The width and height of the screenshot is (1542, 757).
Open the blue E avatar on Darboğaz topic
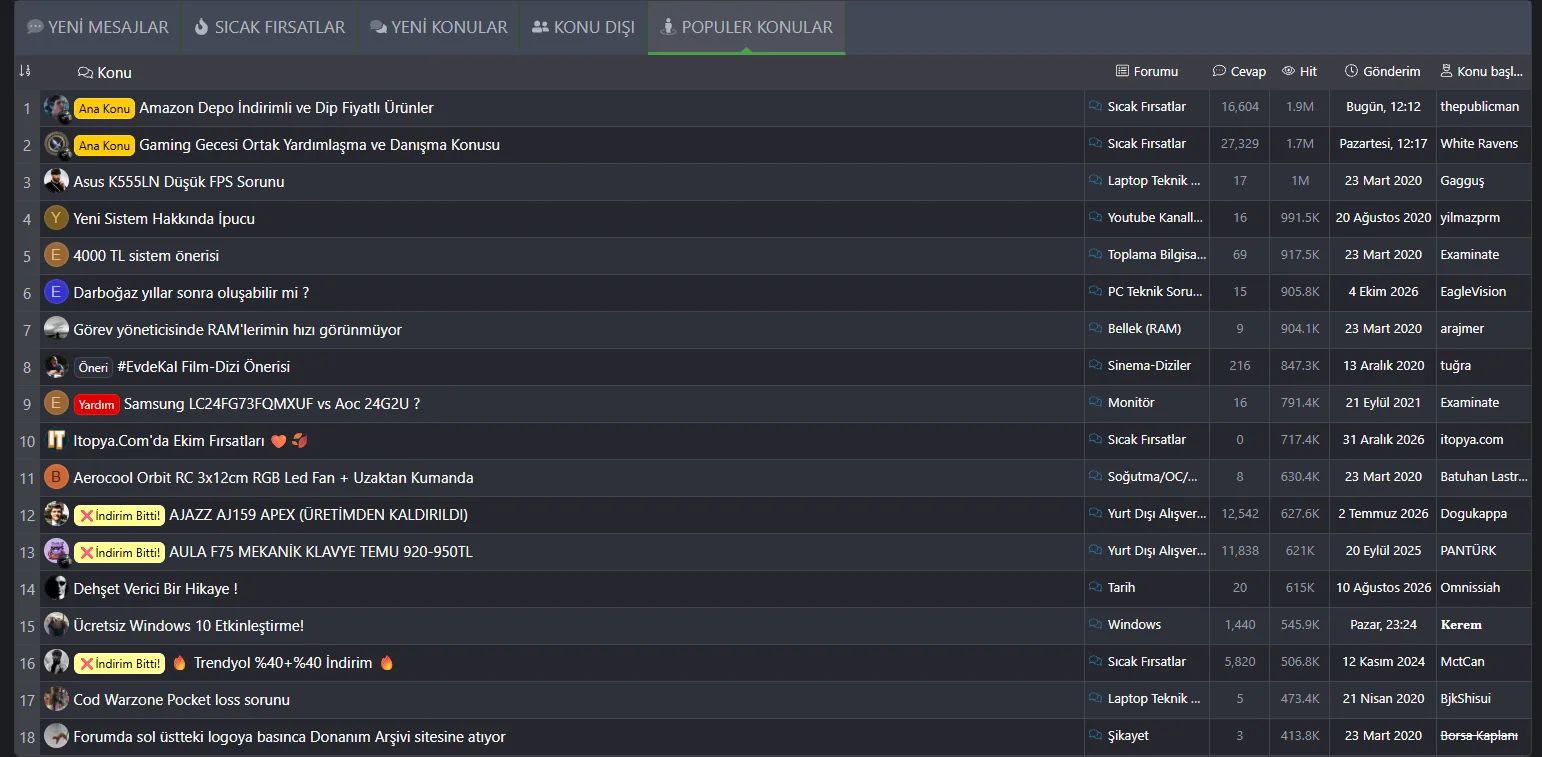tap(56, 292)
